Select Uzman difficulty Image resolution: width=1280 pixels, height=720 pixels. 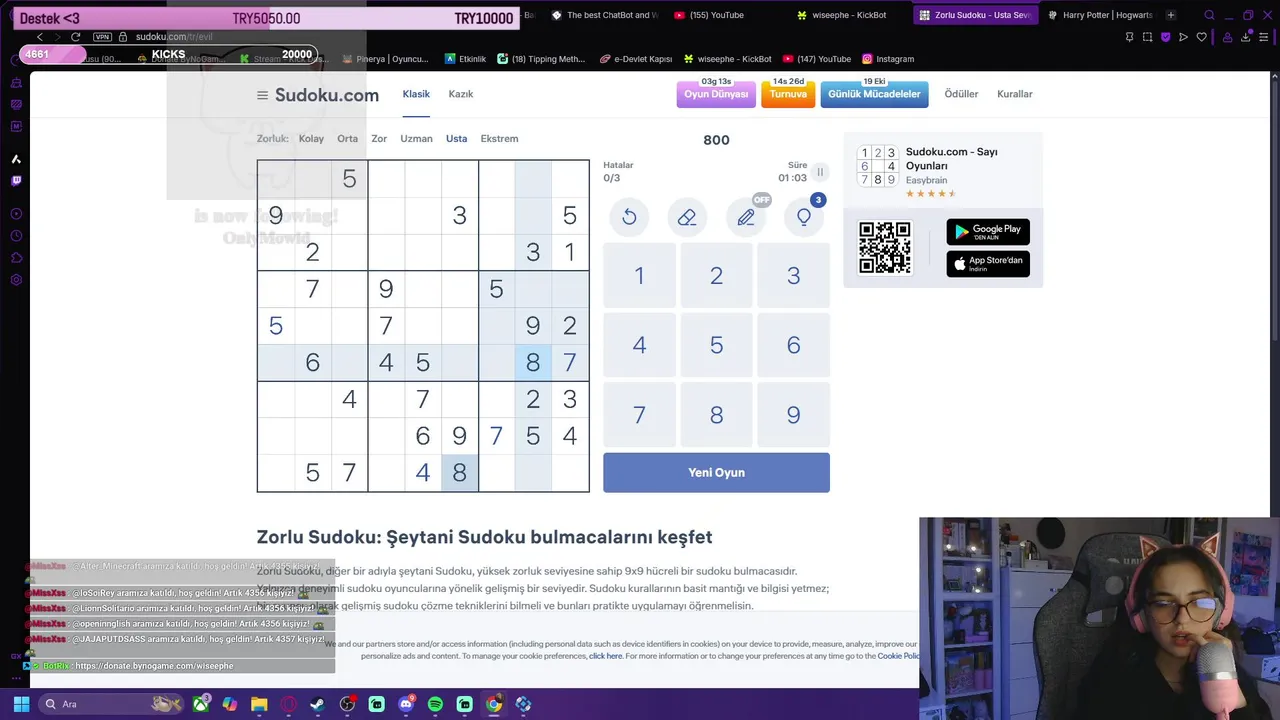pyautogui.click(x=416, y=139)
